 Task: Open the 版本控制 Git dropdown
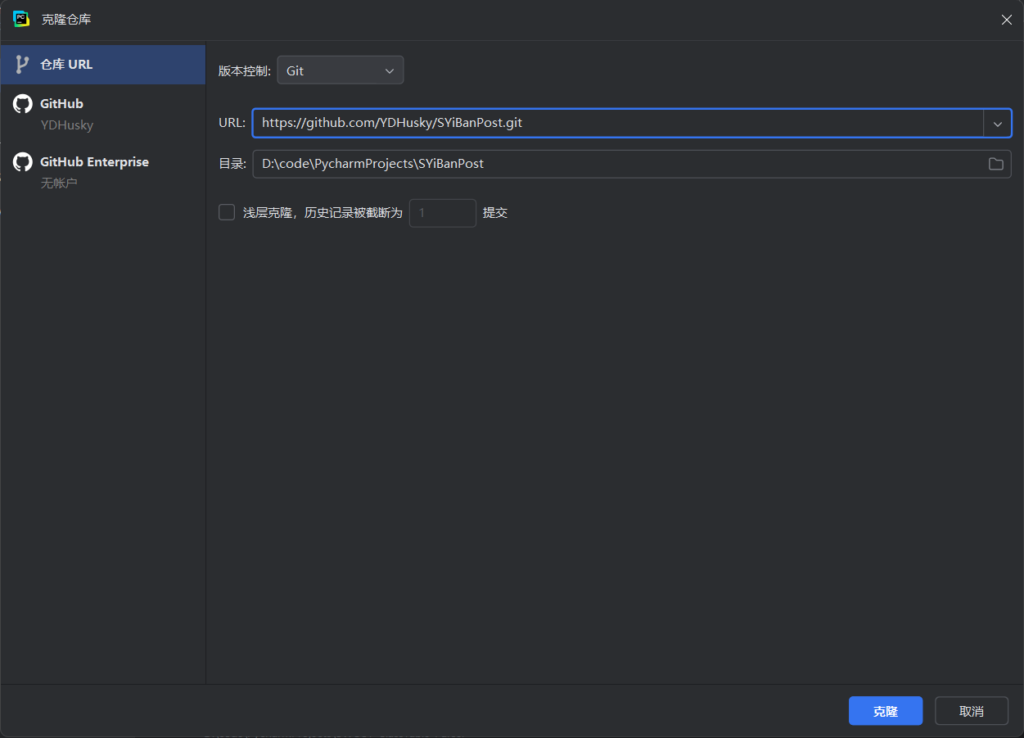(x=340, y=70)
